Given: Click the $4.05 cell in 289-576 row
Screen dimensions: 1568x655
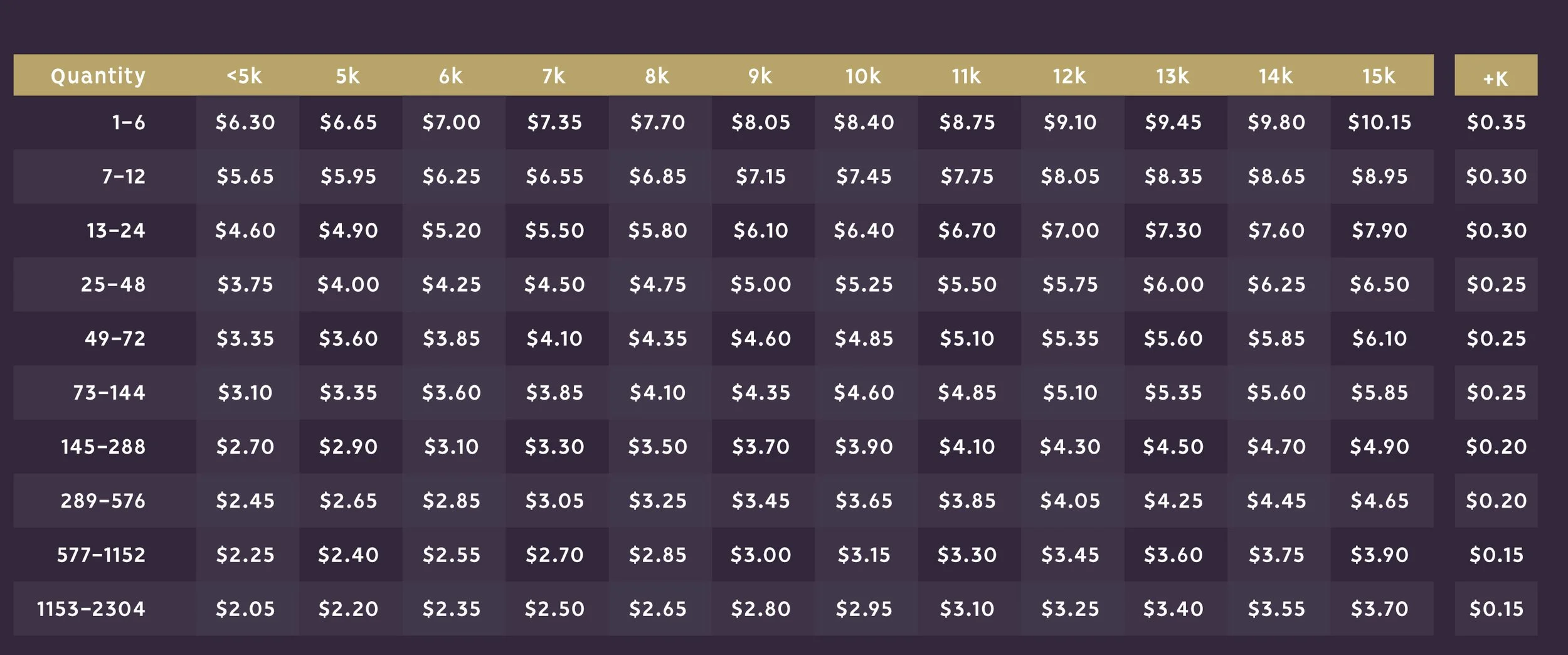Looking at the screenshot, I should click(1069, 501).
